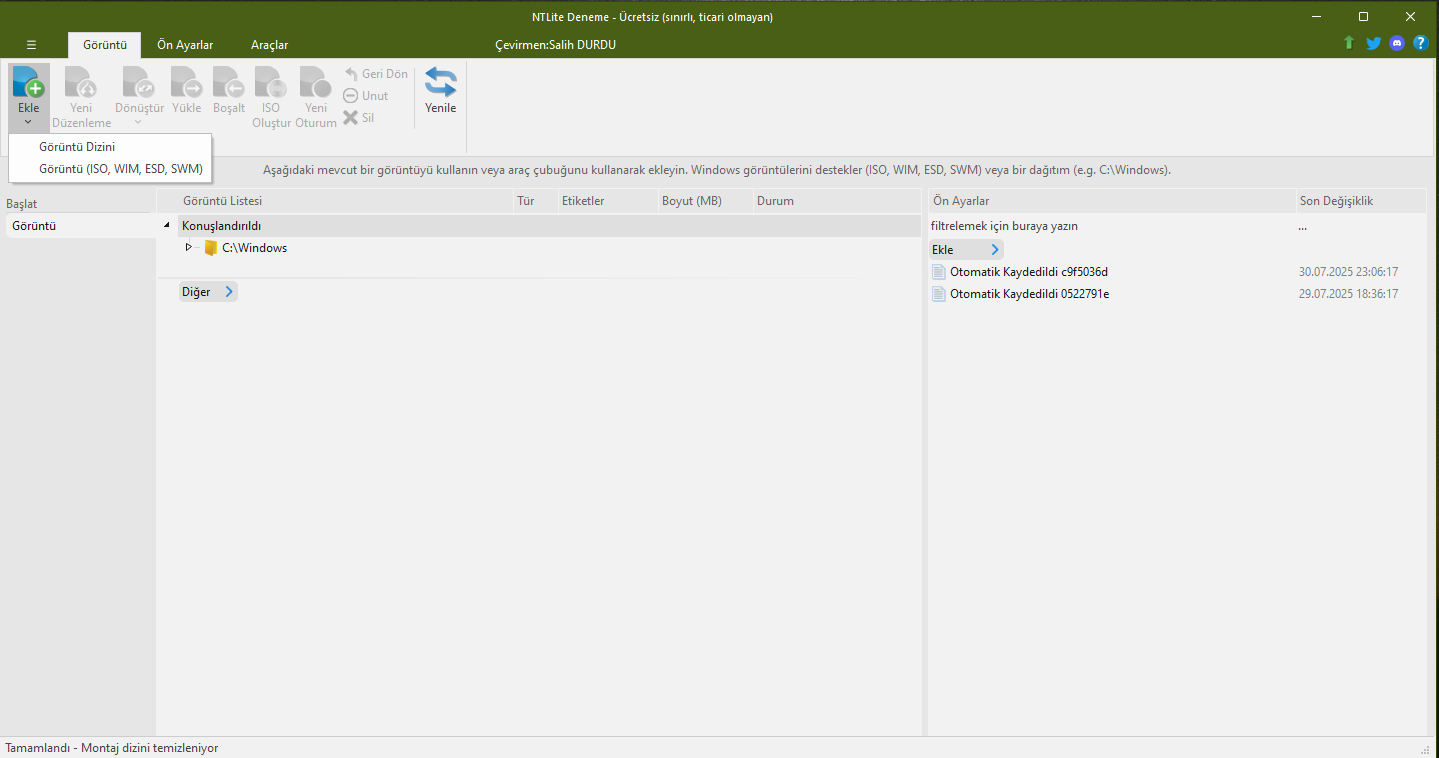Click the Ön Ayarlar column header
The height and width of the screenshot is (758, 1439).
(1112, 201)
